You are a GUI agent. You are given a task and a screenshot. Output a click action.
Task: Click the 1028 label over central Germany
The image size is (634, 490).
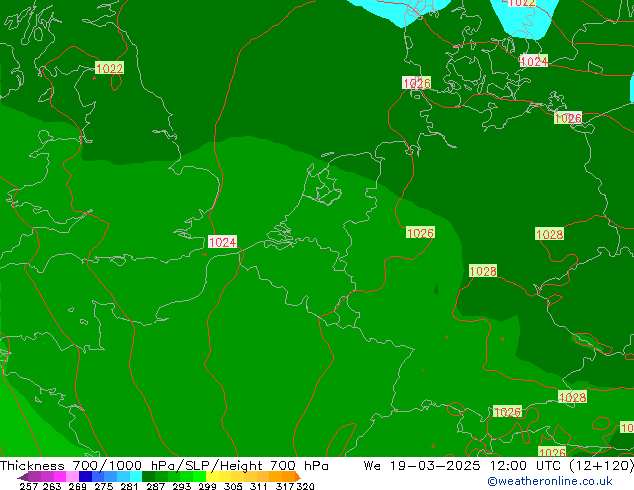483,270
